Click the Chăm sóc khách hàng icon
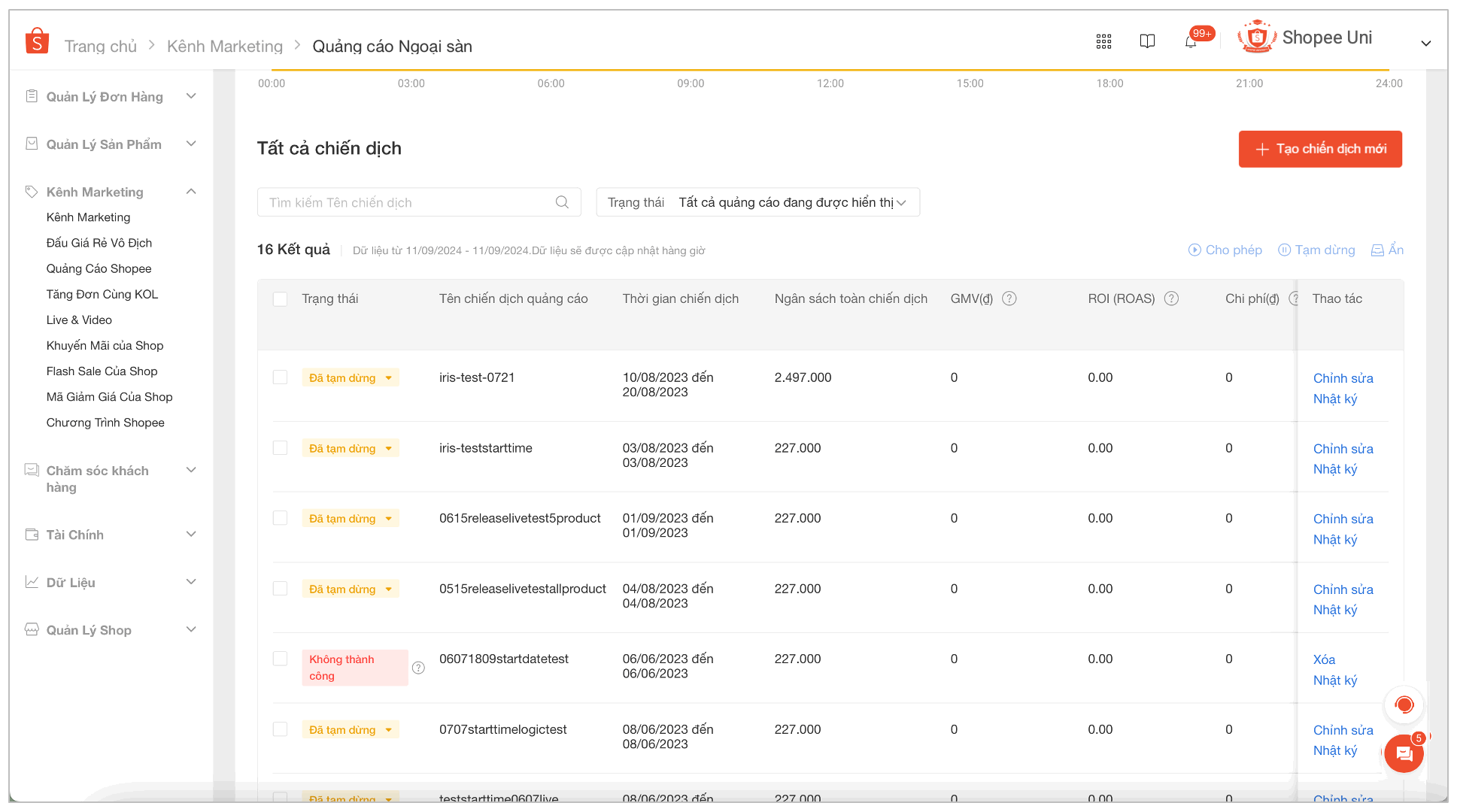Viewport: 1457px width, 812px height. 32,470
